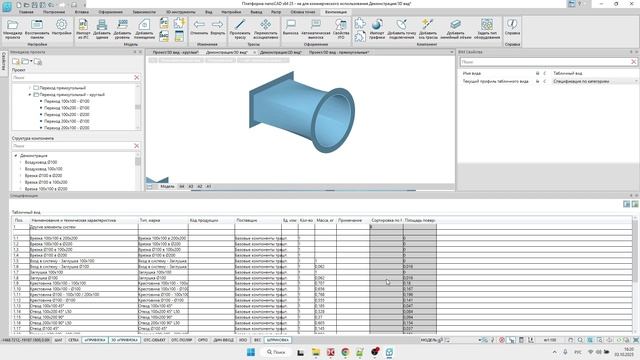Open the Построение ribbon tab
Screen dimensions: 640x360
tap(53, 12)
